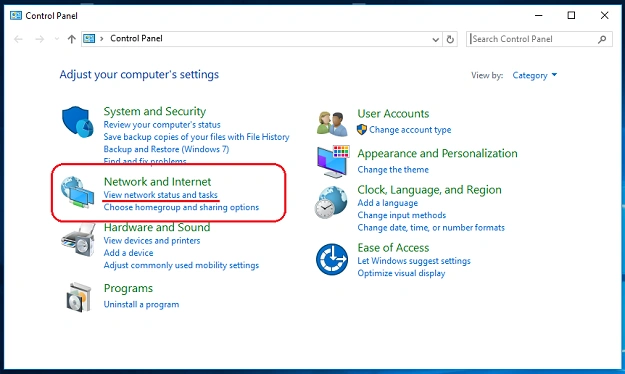625x374 pixels.
Task: Click Change account type link
Action: click(x=410, y=130)
